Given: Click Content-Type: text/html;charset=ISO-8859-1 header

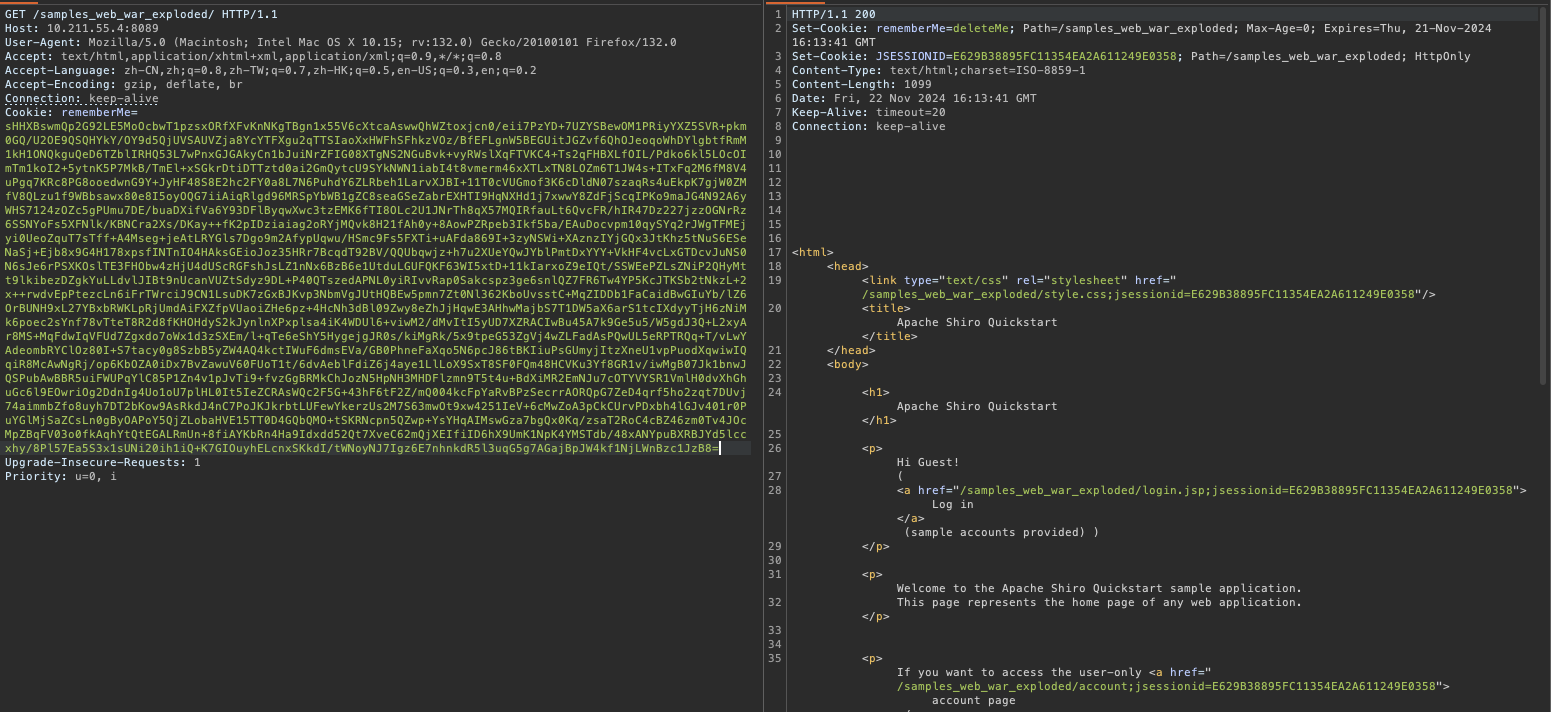Looking at the screenshot, I should click(x=938, y=70).
